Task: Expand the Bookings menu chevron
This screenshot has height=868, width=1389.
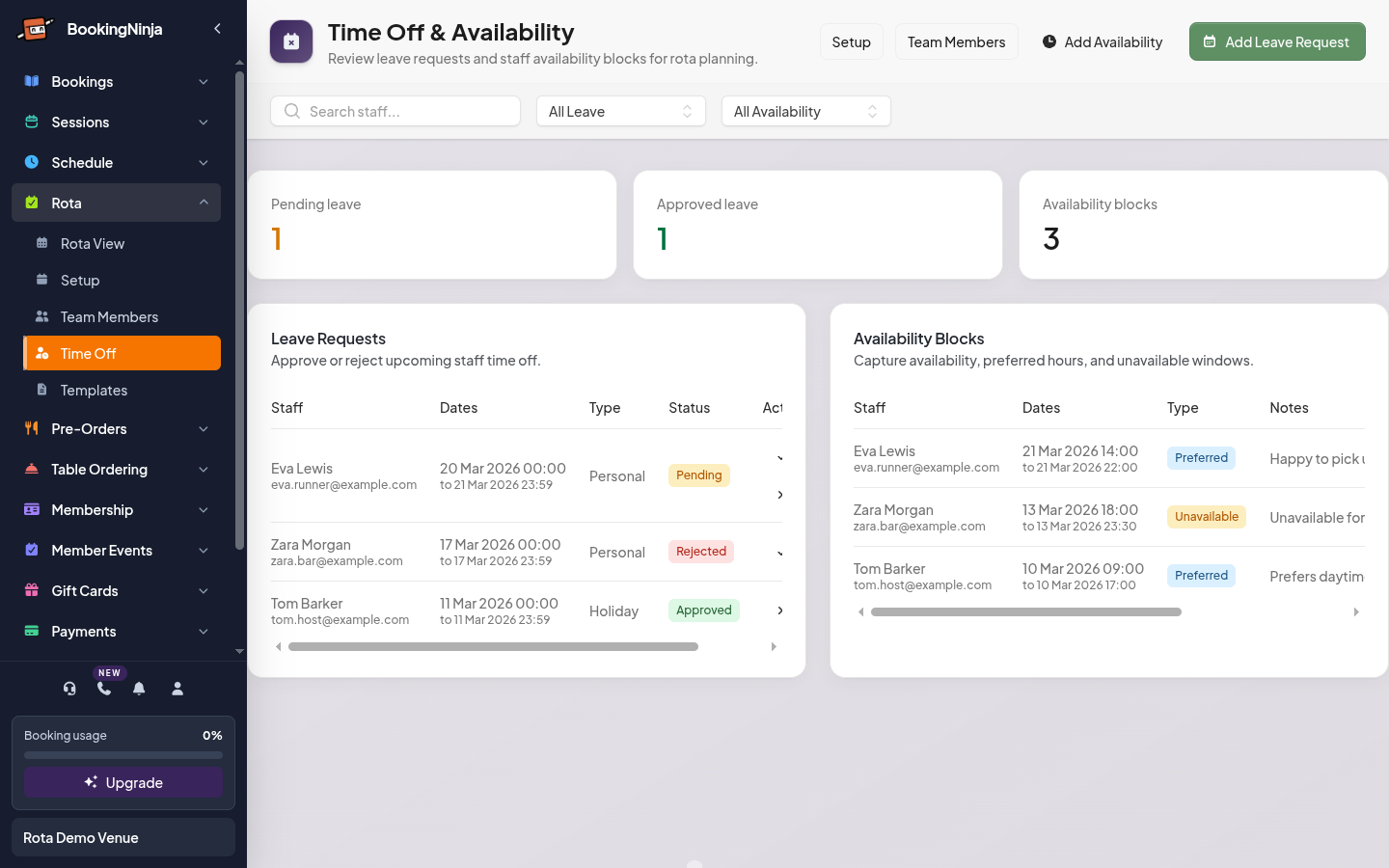Action: pyautogui.click(x=204, y=82)
